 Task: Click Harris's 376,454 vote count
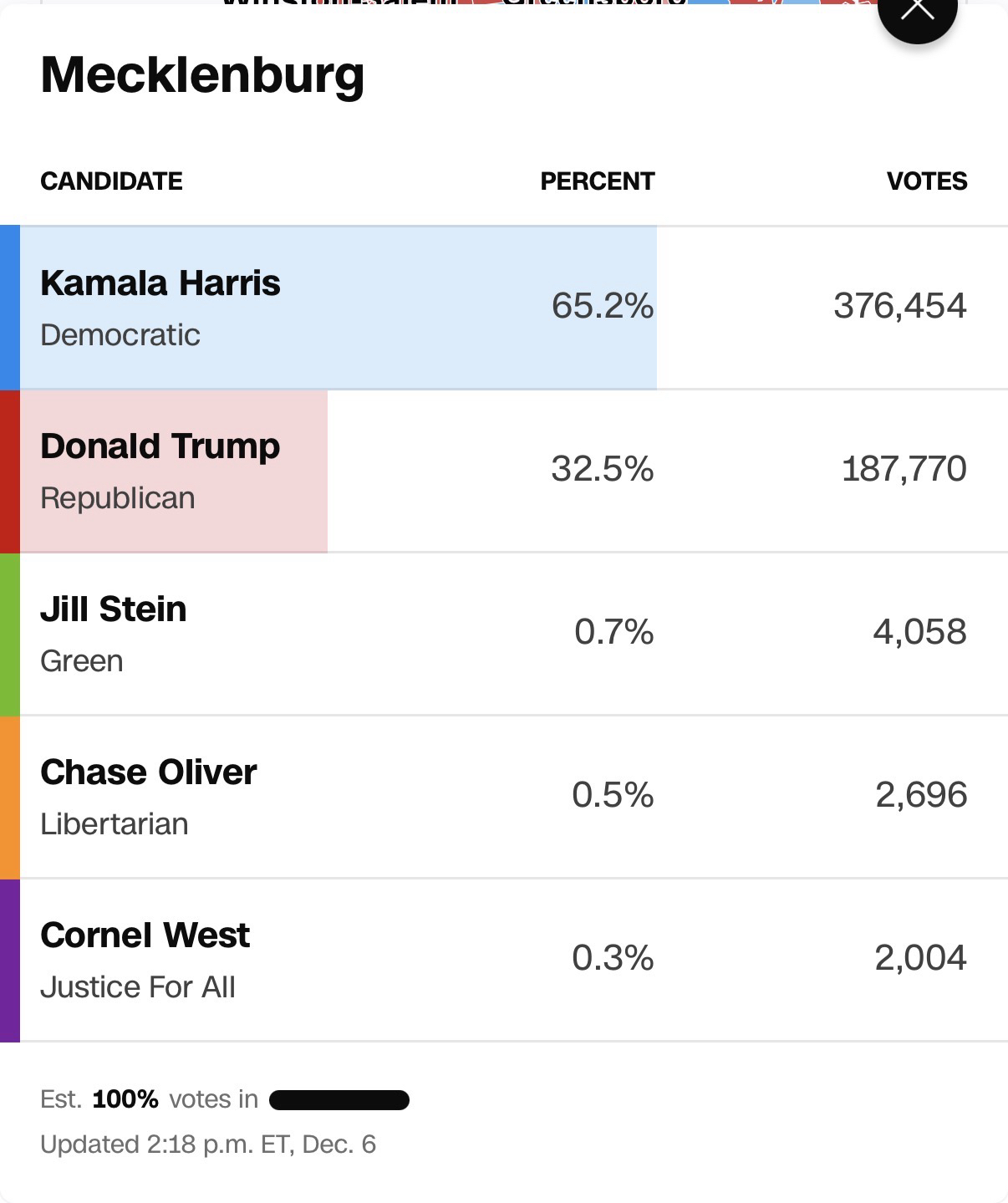click(x=899, y=306)
